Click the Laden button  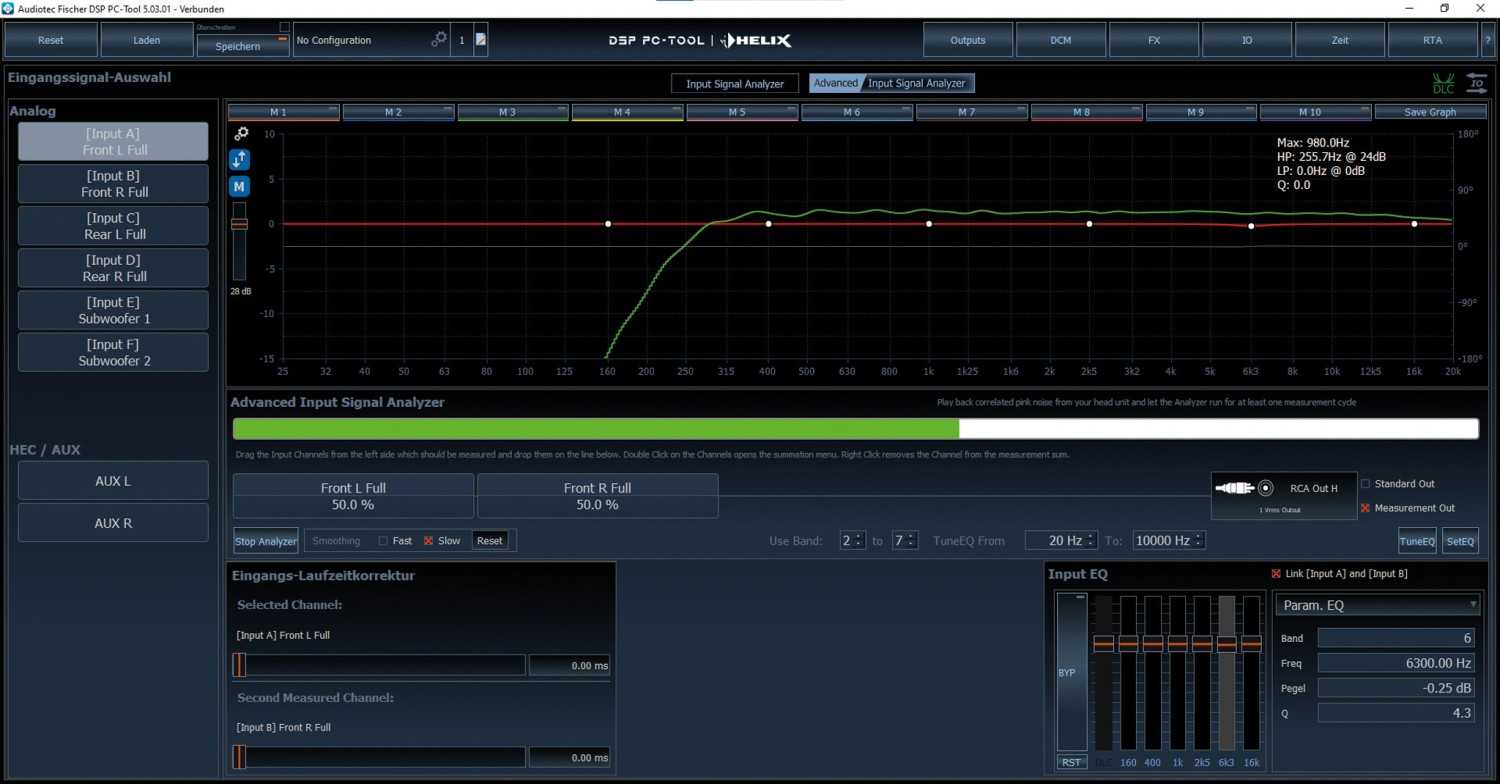pos(147,40)
